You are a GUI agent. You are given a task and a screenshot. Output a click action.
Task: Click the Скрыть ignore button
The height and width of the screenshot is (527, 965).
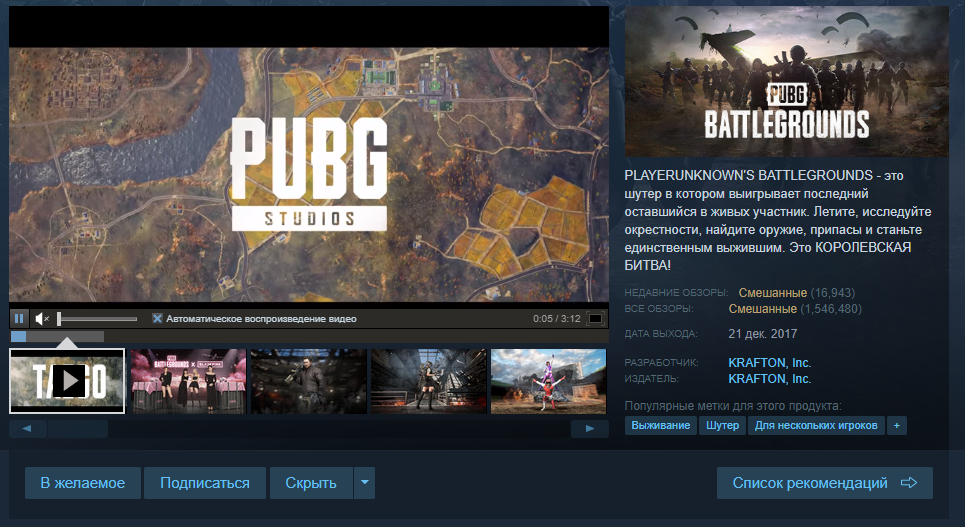[x=311, y=483]
